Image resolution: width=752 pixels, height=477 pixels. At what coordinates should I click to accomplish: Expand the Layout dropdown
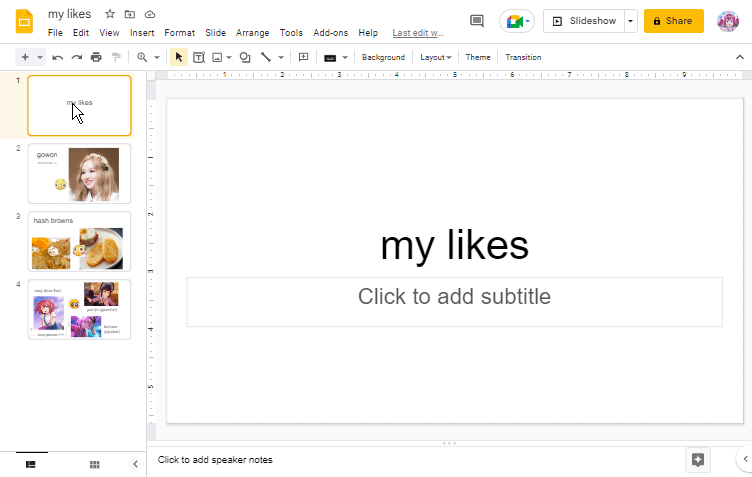(435, 57)
